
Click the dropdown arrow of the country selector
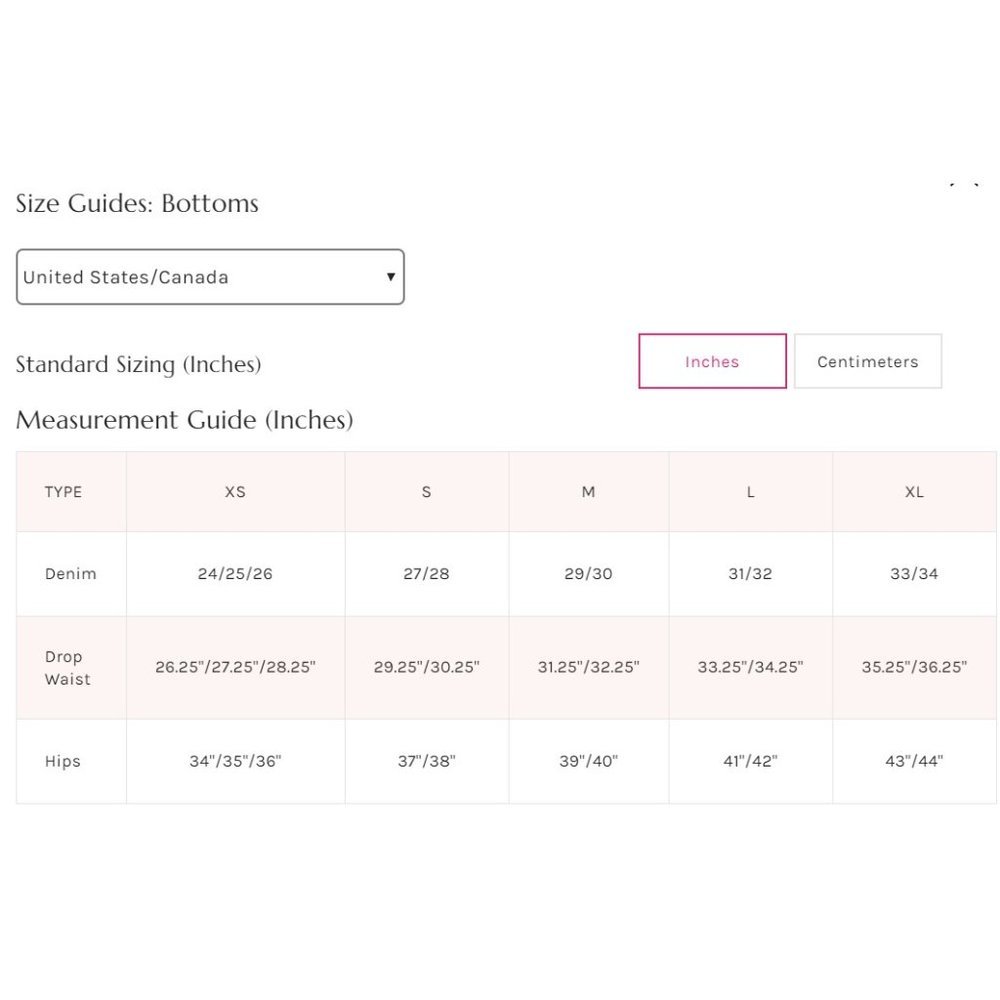coord(390,277)
